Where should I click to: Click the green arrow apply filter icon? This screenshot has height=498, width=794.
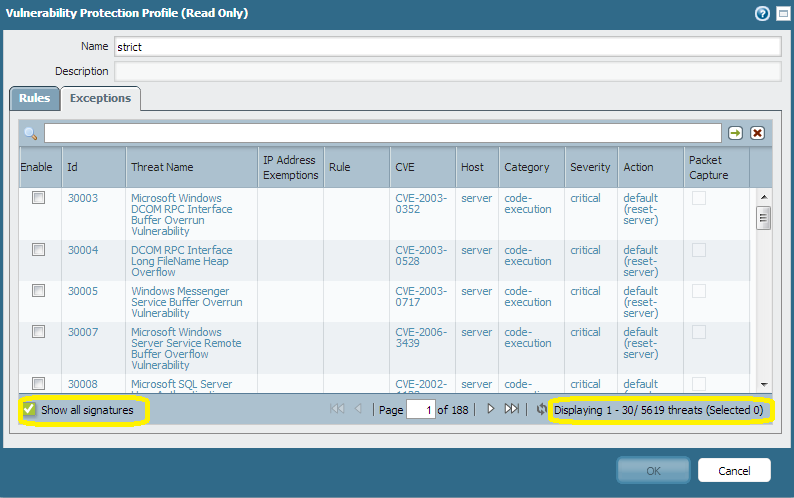(x=735, y=133)
